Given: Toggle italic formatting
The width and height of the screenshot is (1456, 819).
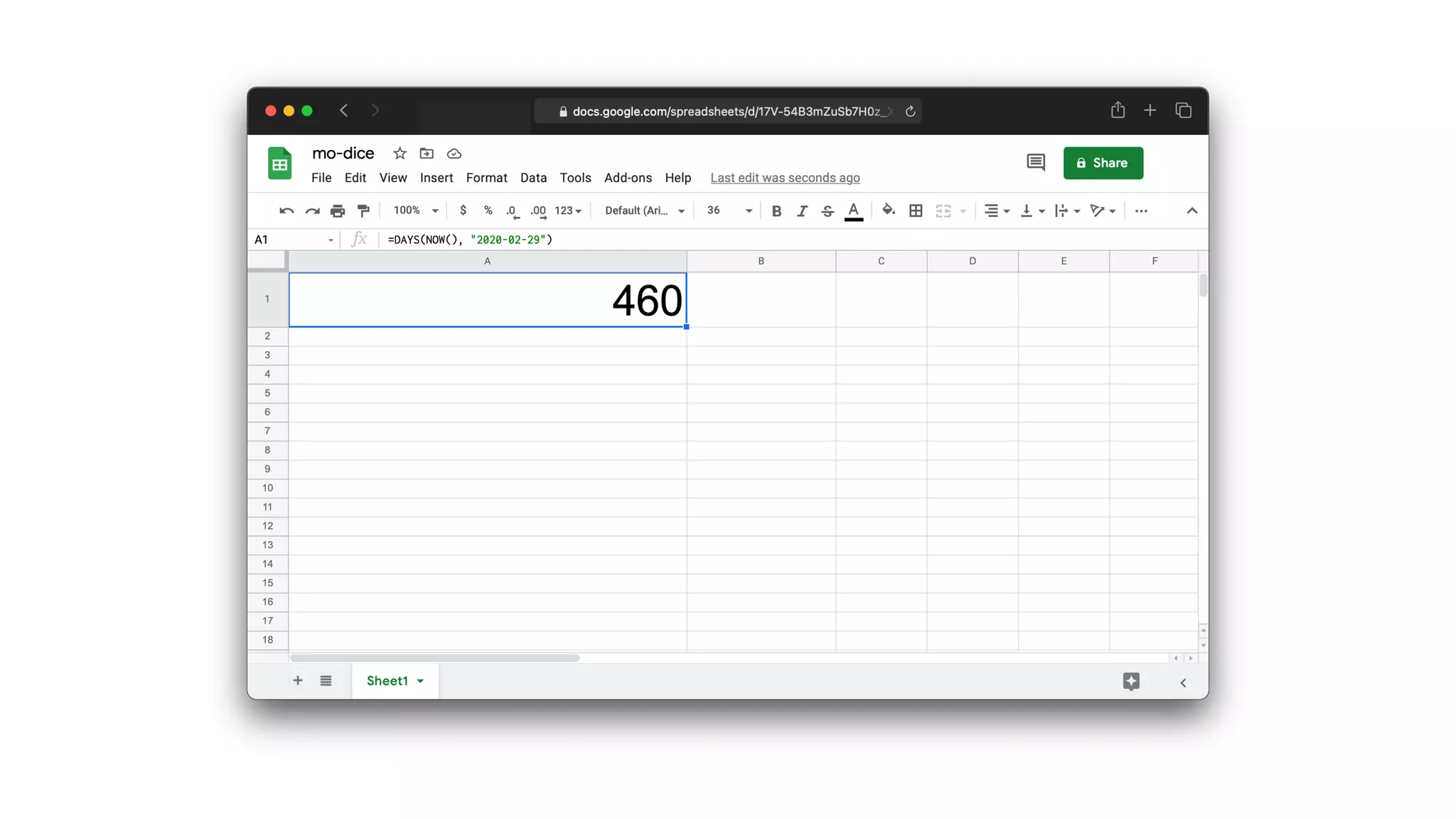Looking at the screenshot, I should click(x=802, y=210).
